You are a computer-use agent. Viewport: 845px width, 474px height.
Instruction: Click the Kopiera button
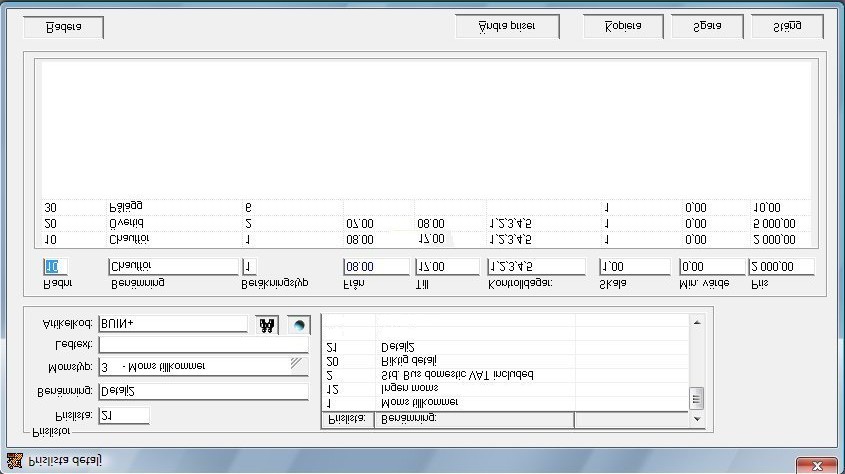623,26
